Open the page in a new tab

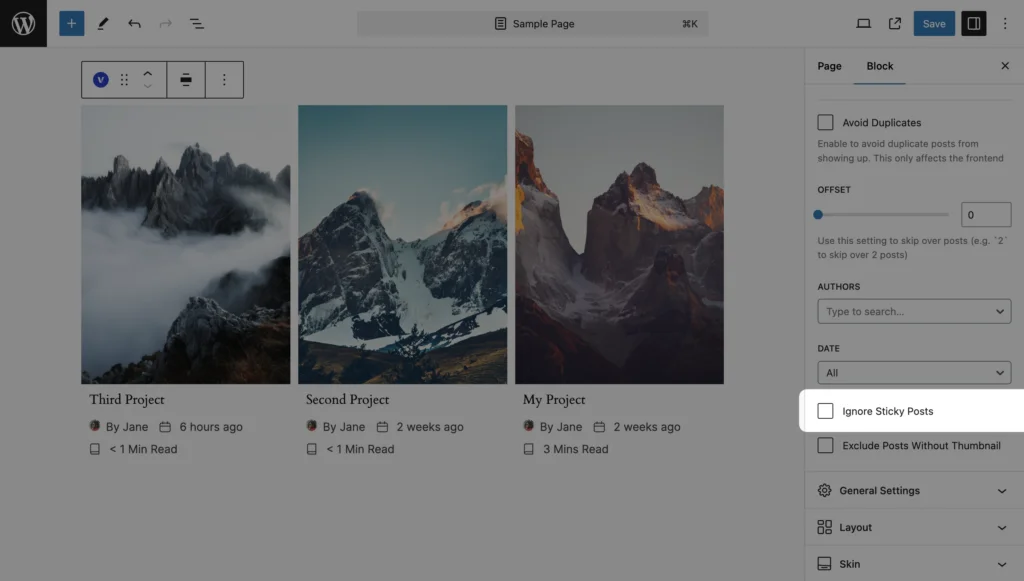click(895, 24)
